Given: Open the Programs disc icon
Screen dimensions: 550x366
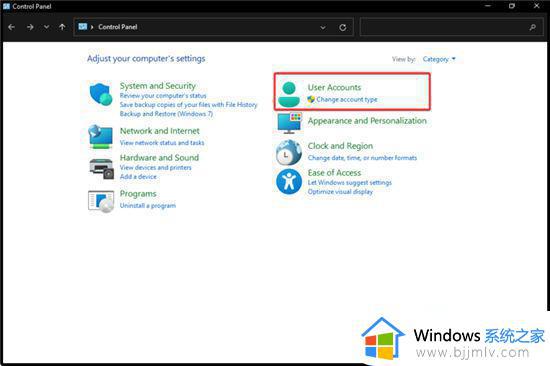Looking at the screenshot, I should (x=101, y=201).
